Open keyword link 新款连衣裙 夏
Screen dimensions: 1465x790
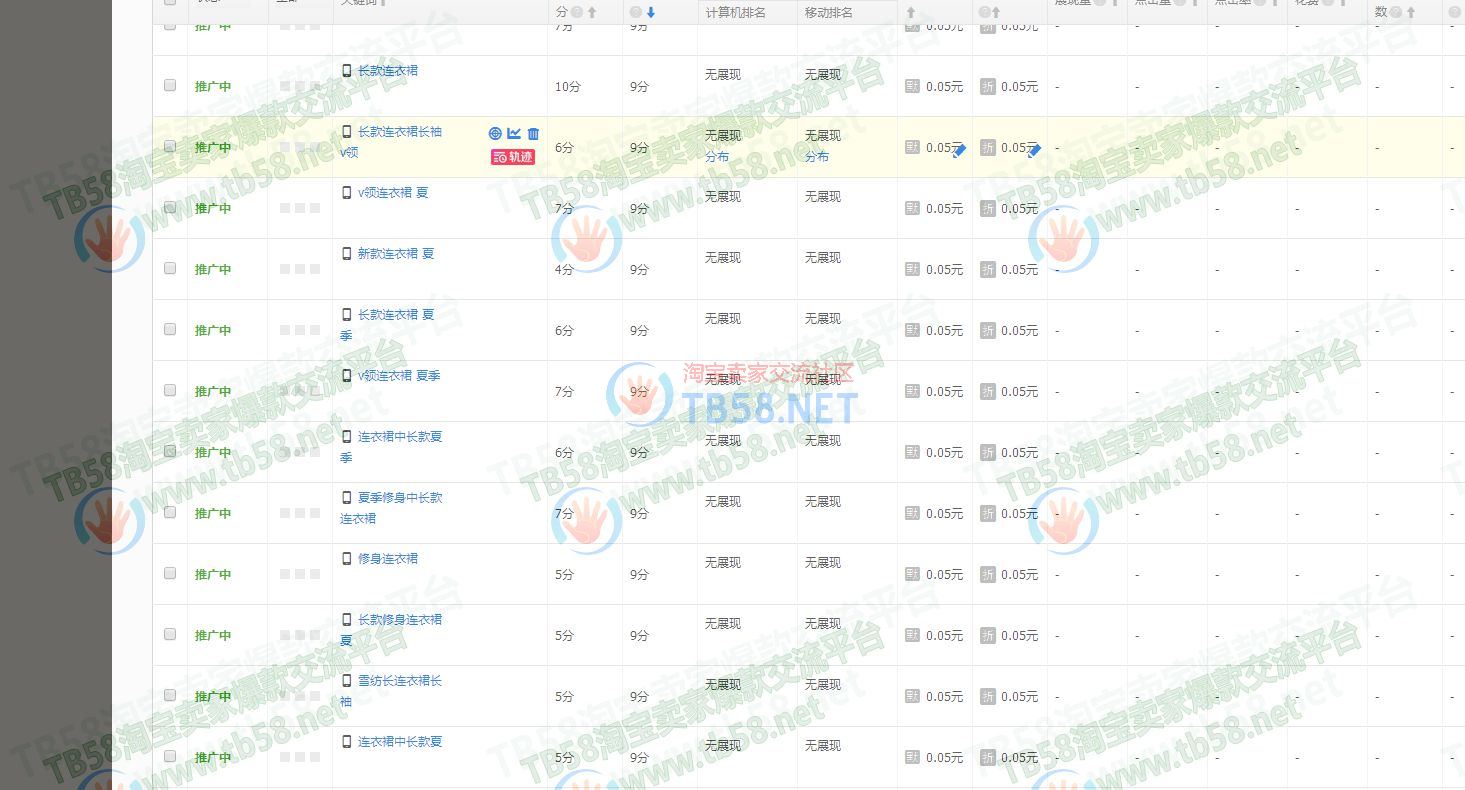(x=396, y=254)
